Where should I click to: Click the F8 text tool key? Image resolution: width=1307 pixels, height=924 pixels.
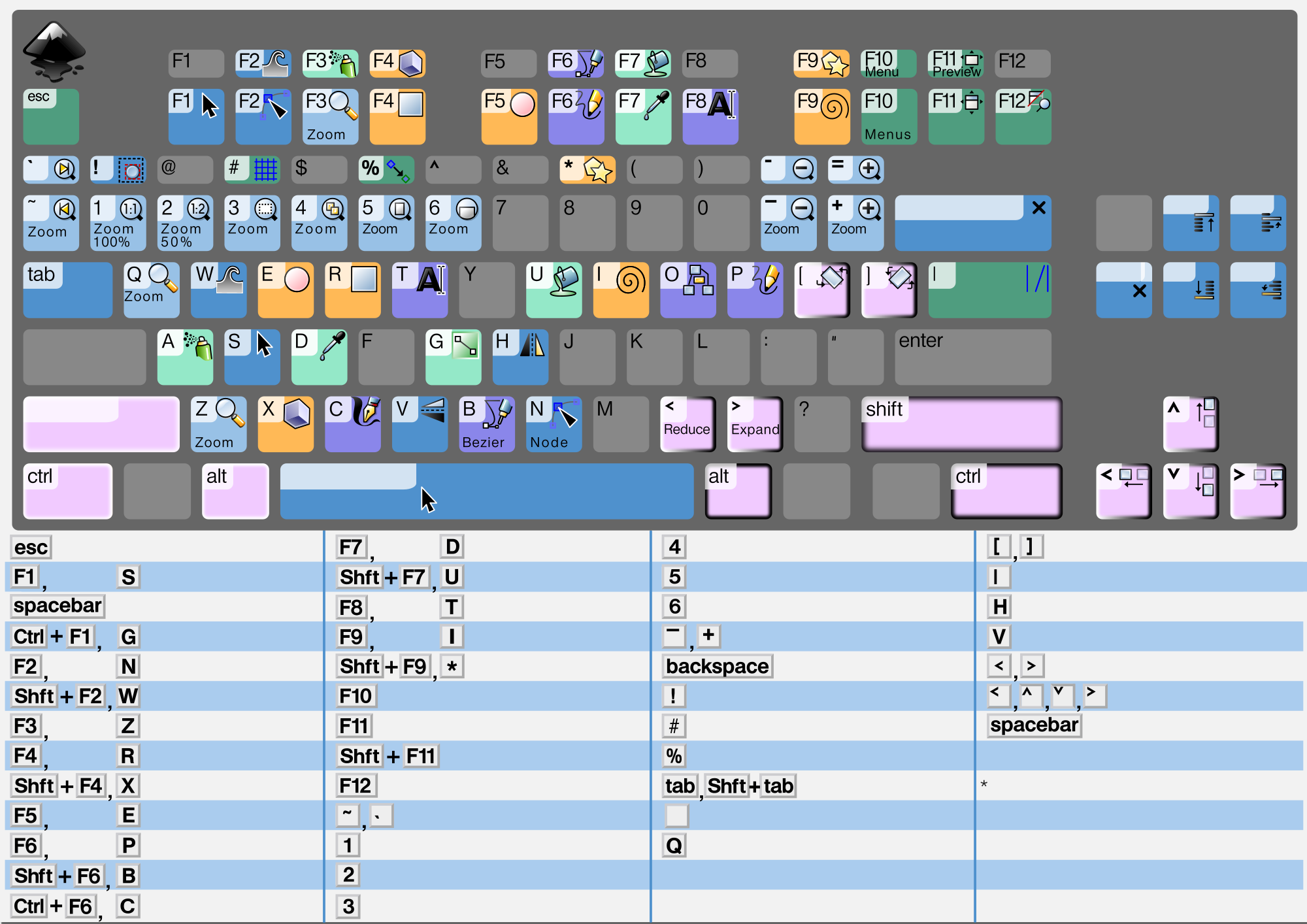pos(710,116)
